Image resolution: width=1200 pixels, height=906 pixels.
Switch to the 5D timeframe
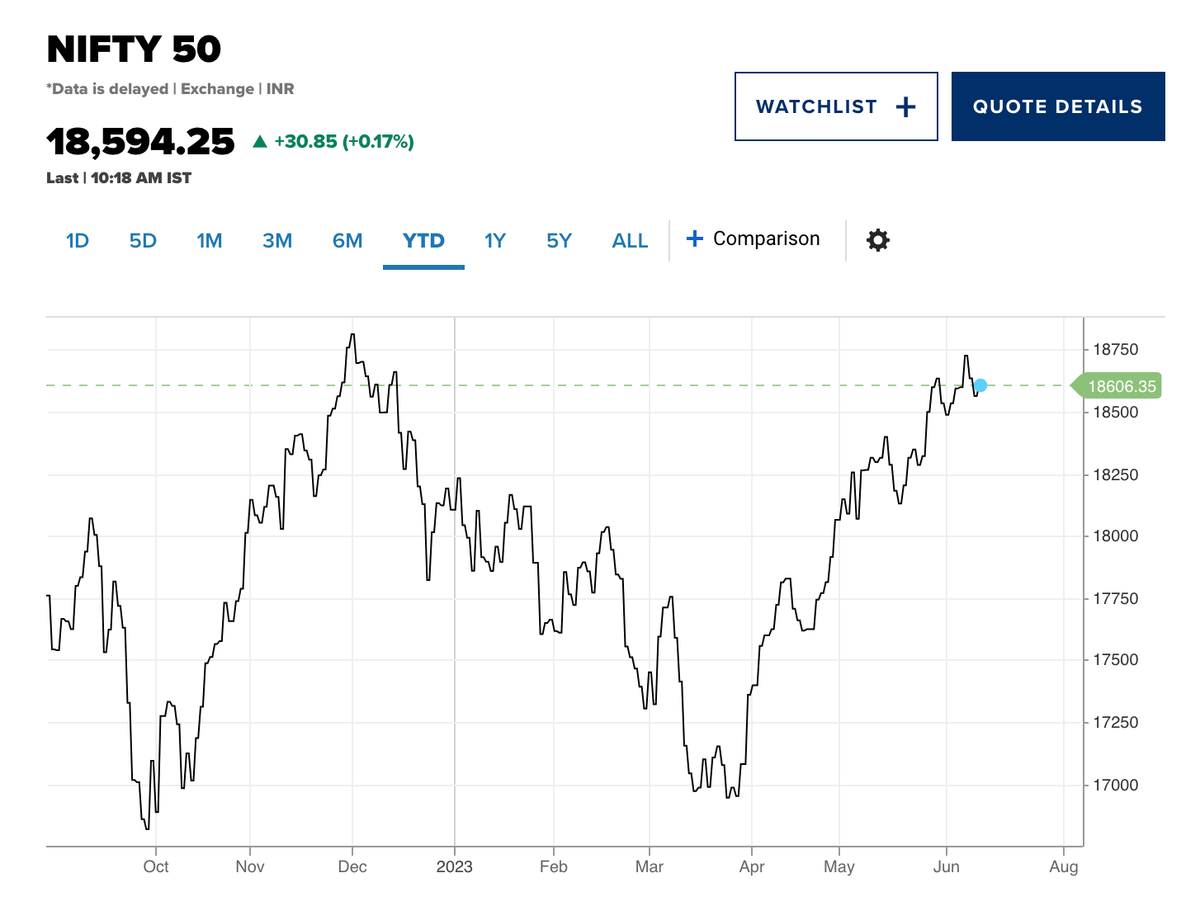click(143, 240)
